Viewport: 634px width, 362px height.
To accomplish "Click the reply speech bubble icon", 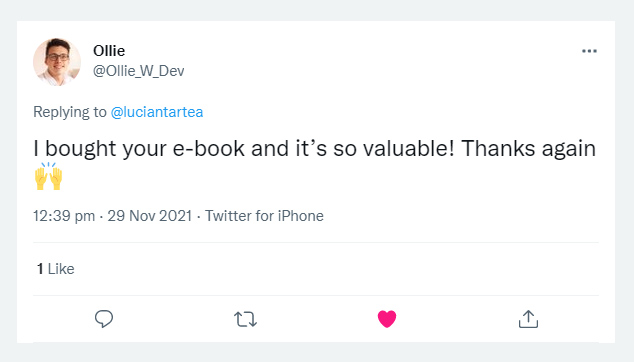I will pyautogui.click(x=104, y=319).
